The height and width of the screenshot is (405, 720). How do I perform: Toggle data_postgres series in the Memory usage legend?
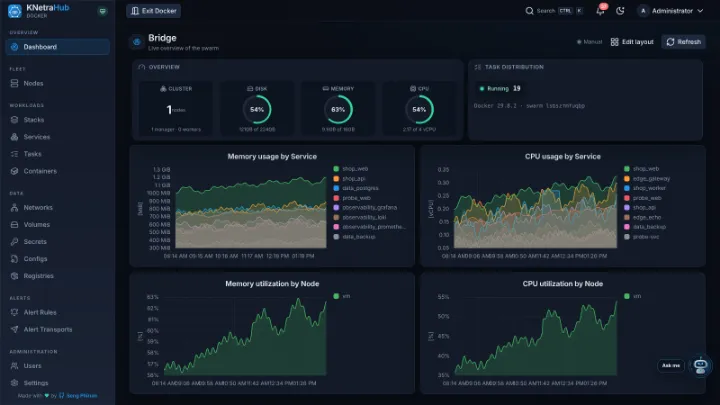pyautogui.click(x=356, y=188)
